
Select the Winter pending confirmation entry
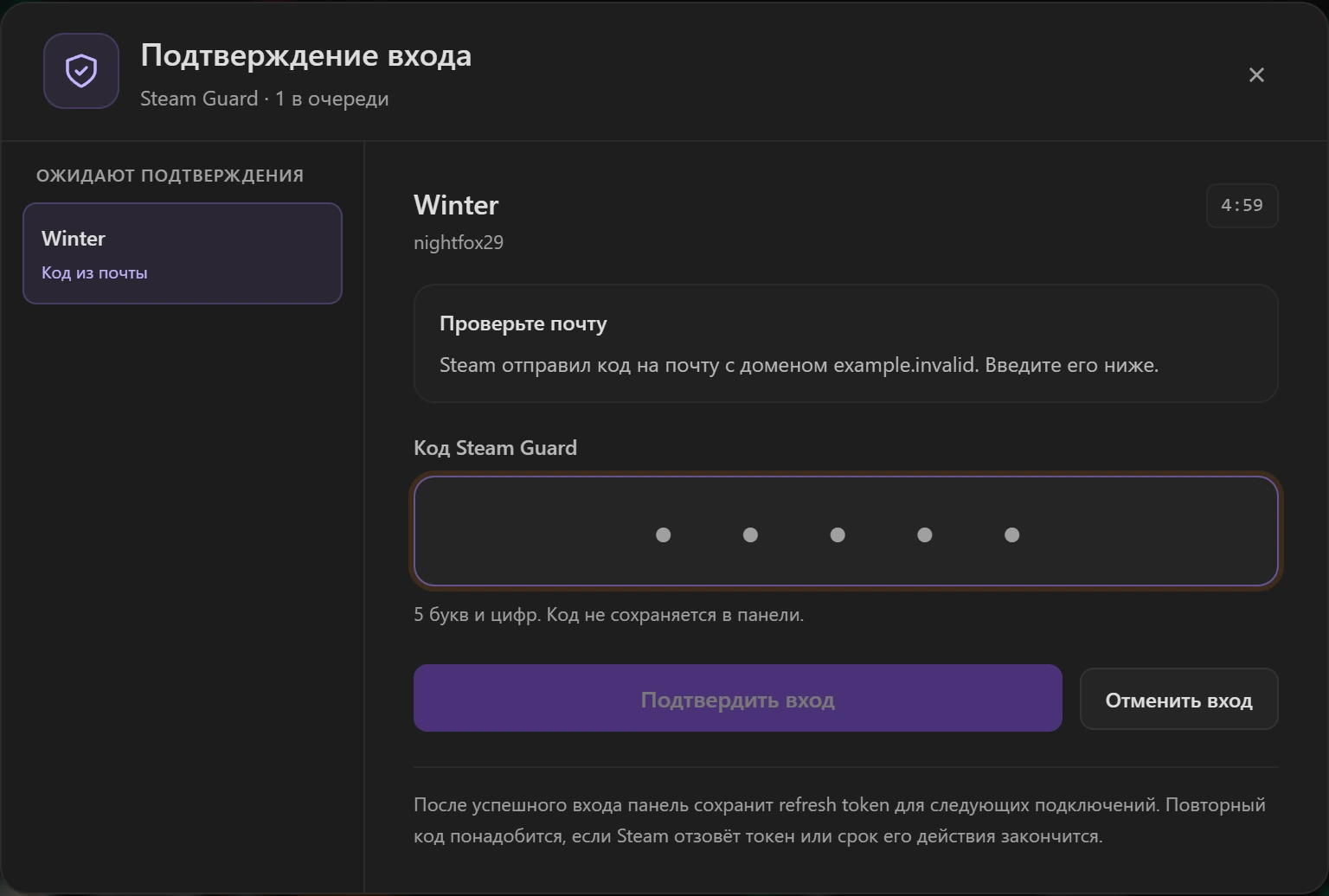point(183,253)
